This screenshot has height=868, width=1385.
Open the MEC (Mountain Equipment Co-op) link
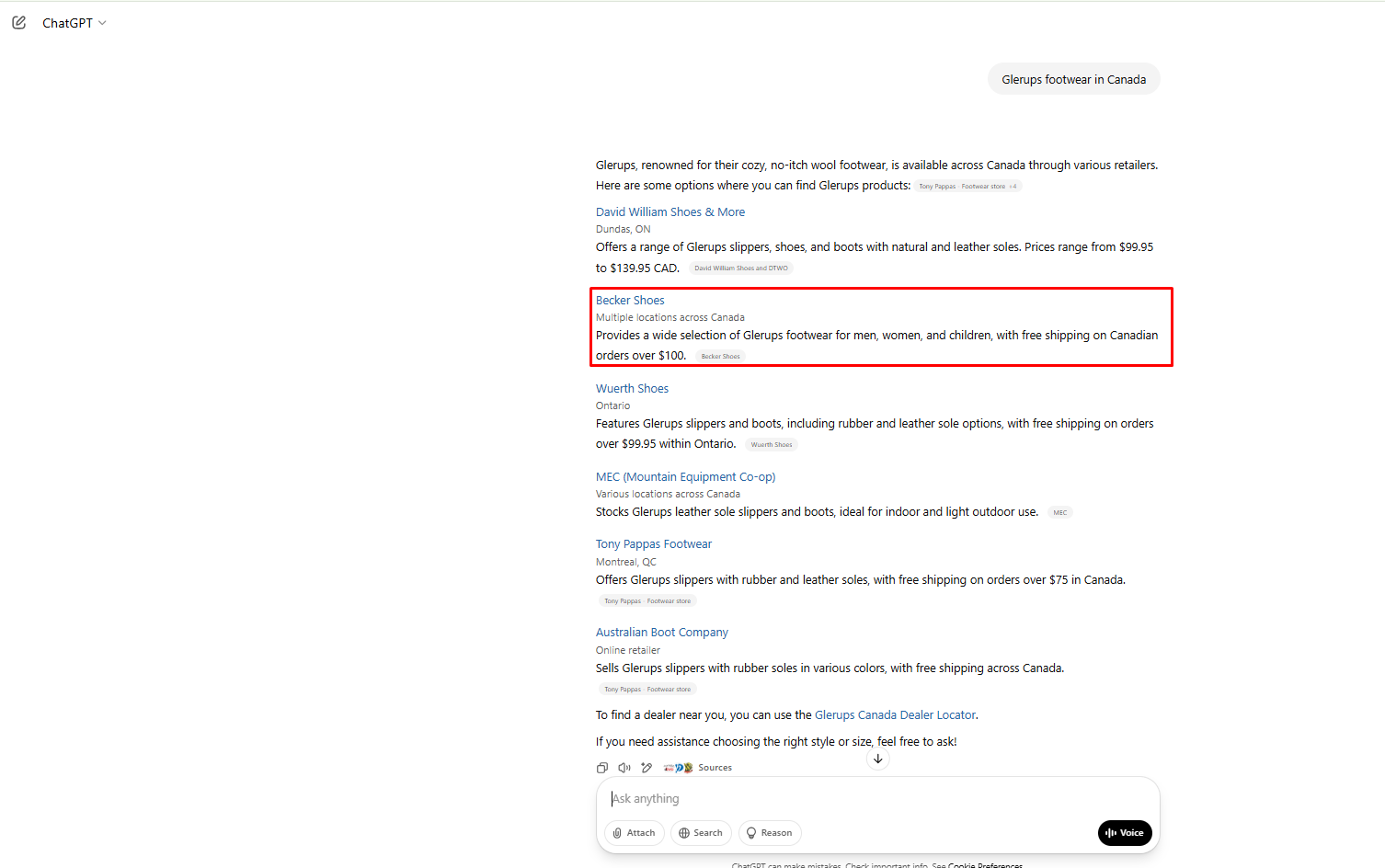coord(685,477)
